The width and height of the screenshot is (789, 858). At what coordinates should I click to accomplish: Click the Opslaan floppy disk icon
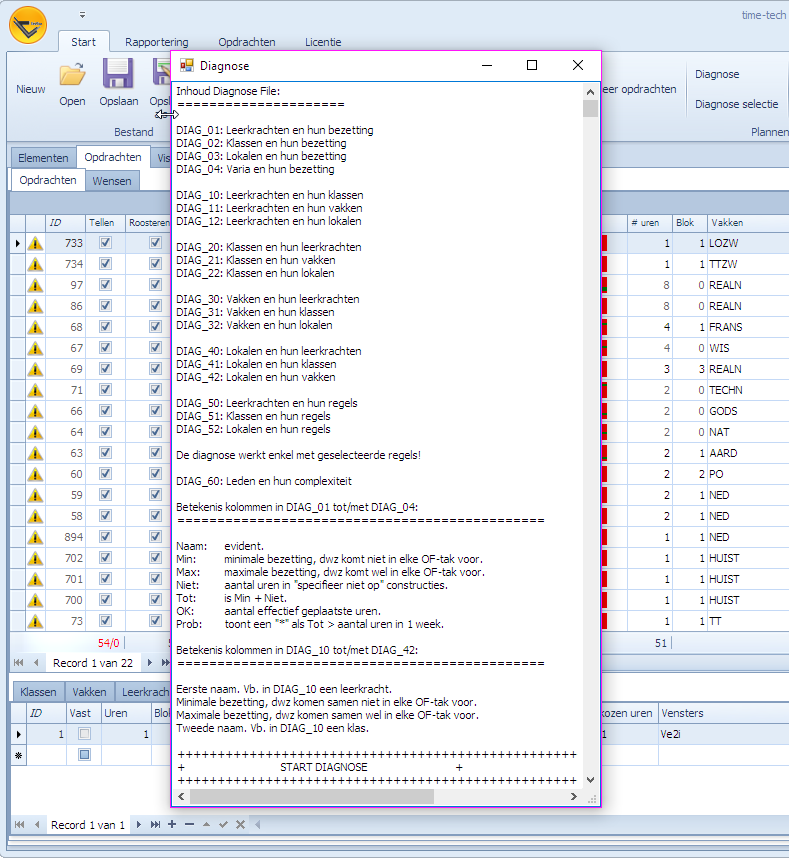[x=118, y=73]
